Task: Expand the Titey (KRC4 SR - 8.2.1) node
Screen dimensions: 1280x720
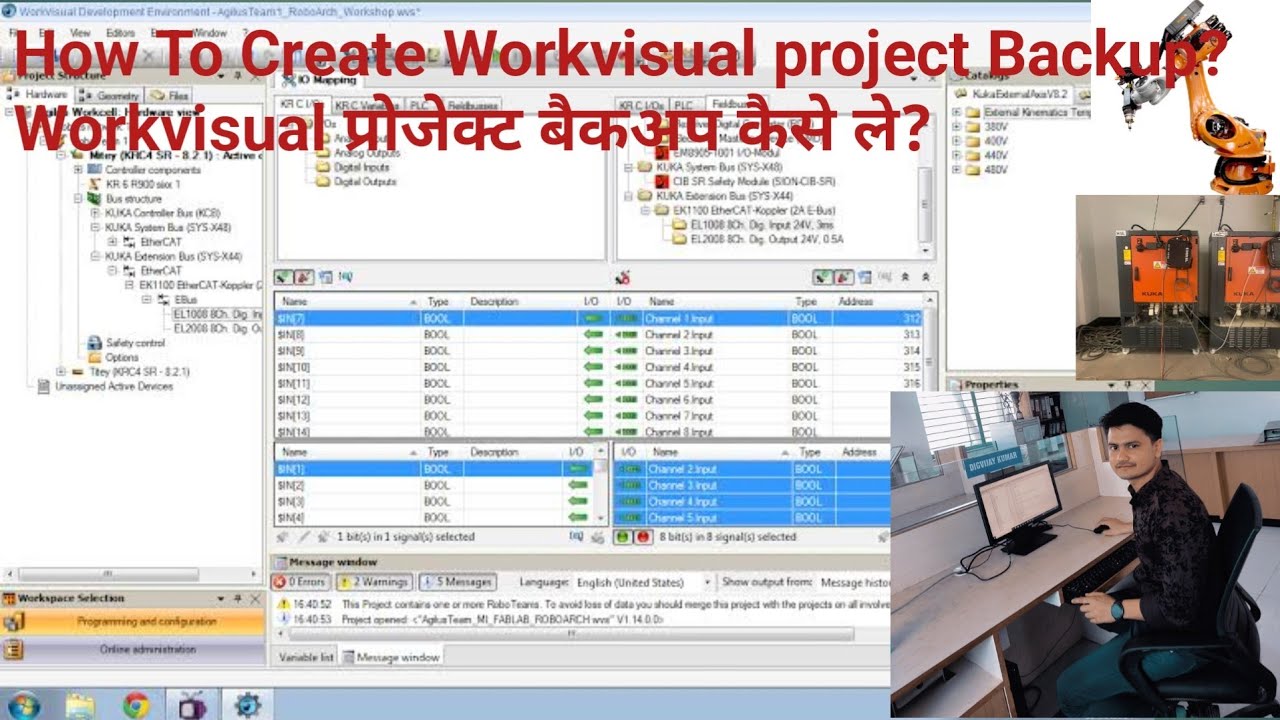Action: [x=62, y=372]
